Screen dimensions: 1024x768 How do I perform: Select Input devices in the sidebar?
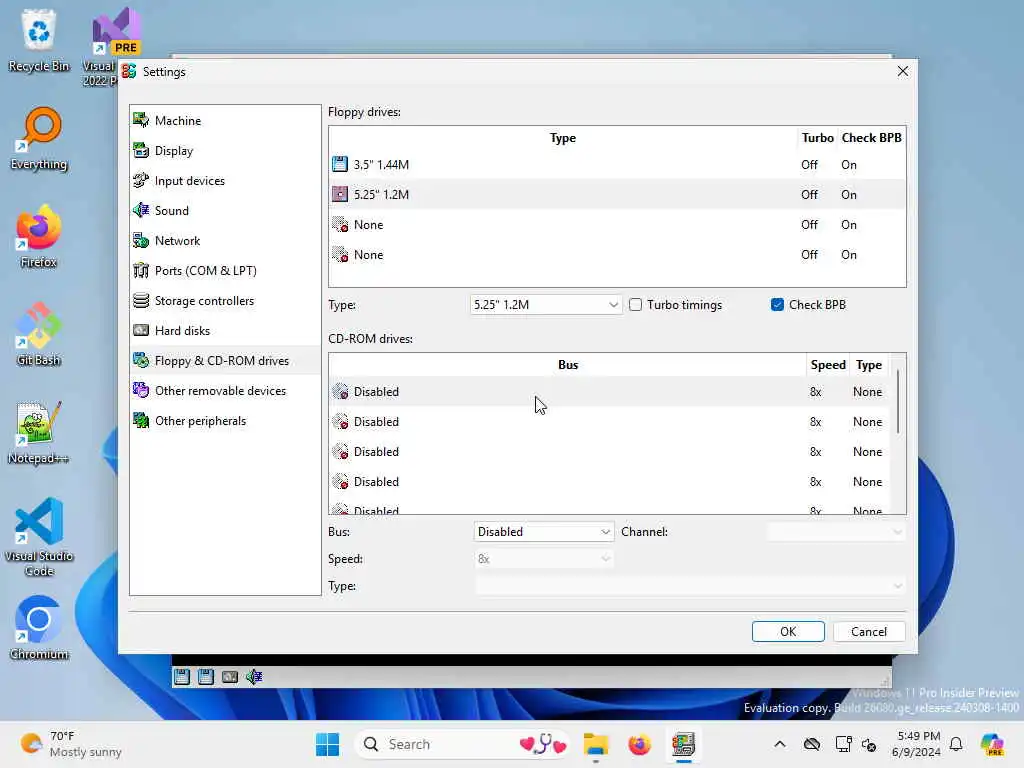pyautogui.click(x=225, y=181)
